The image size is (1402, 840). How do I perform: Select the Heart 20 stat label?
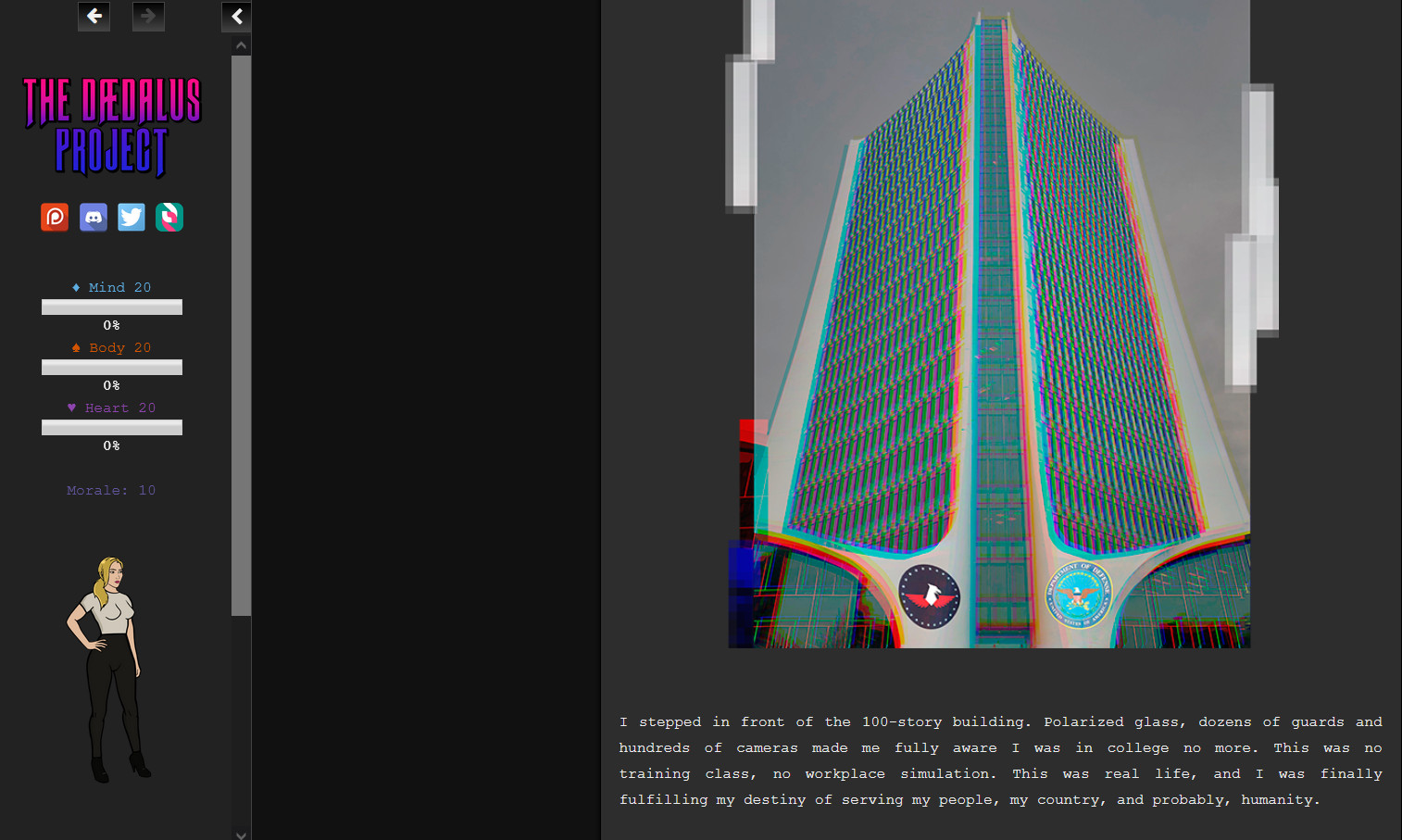tap(112, 407)
